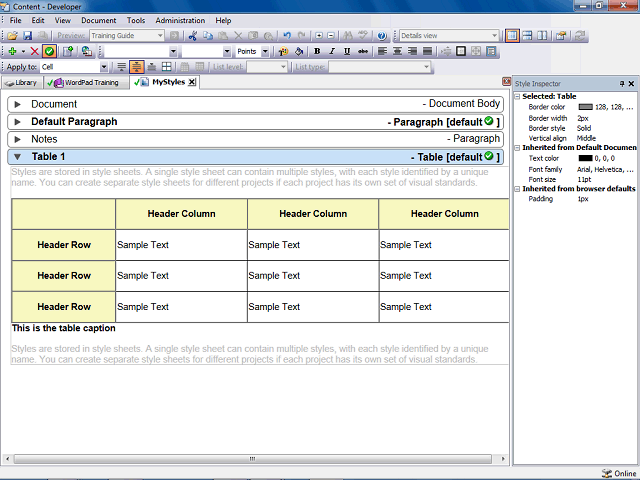This screenshot has height=480, width=640.
Task: Toggle center alignment
Action: (397, 51)
